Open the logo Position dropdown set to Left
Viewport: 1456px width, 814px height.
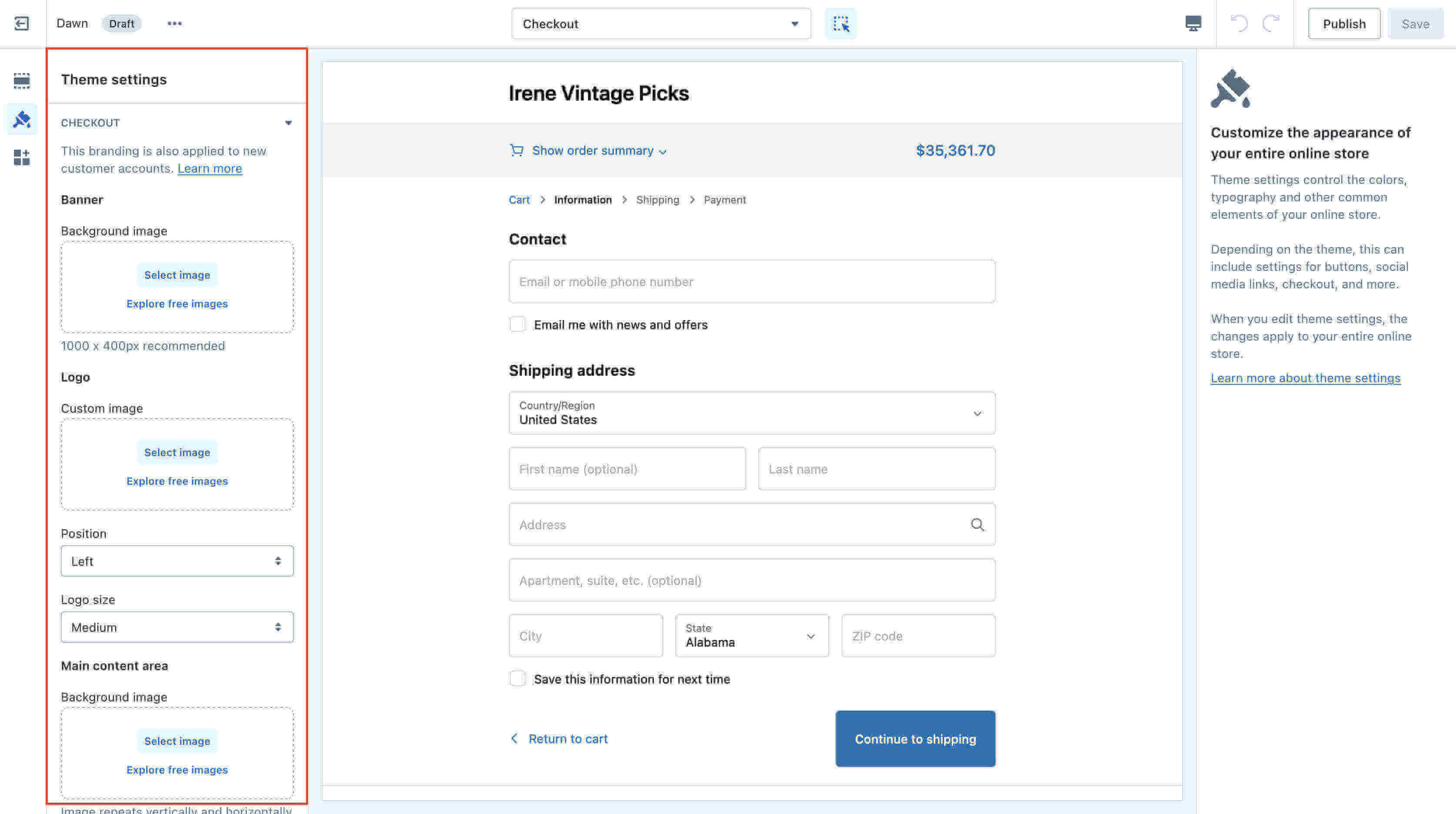[x=177, y=560]
